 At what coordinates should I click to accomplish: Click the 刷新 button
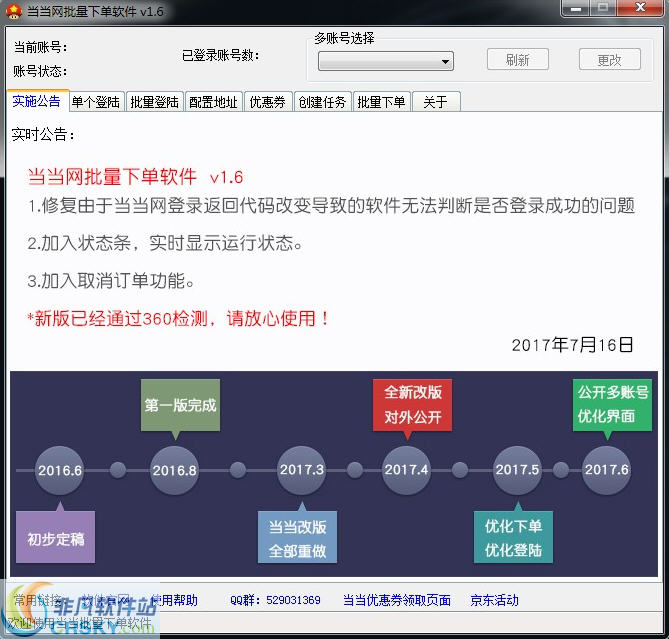coord(518,59)
